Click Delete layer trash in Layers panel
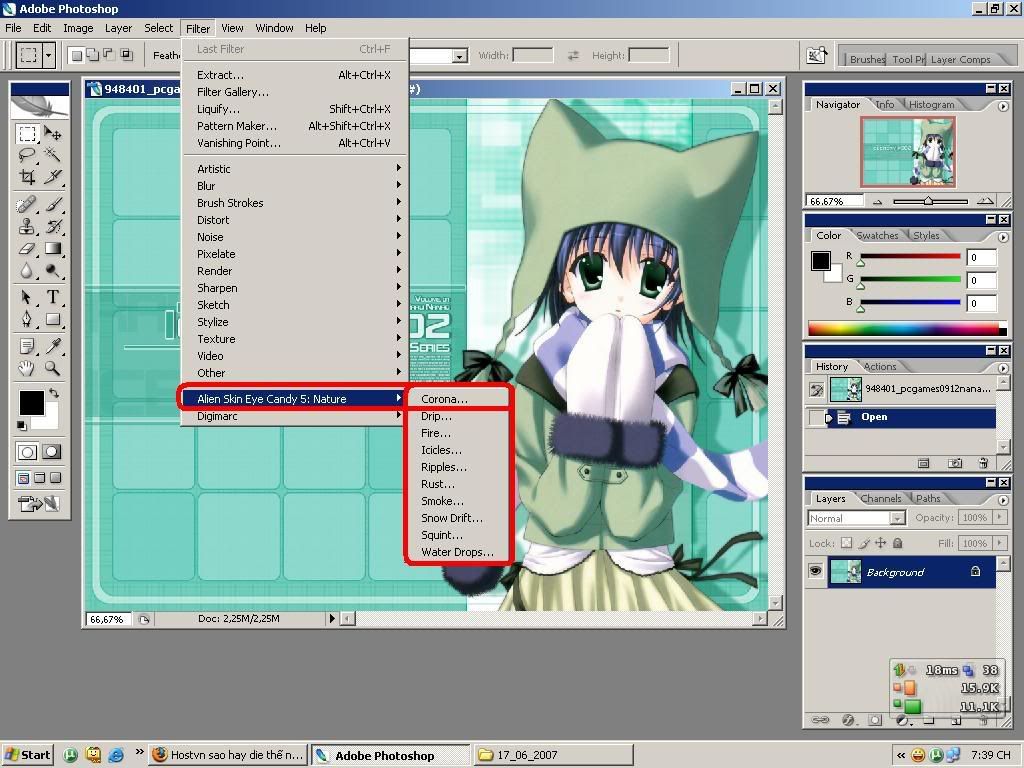1024x768 pixels. [984, 720]
